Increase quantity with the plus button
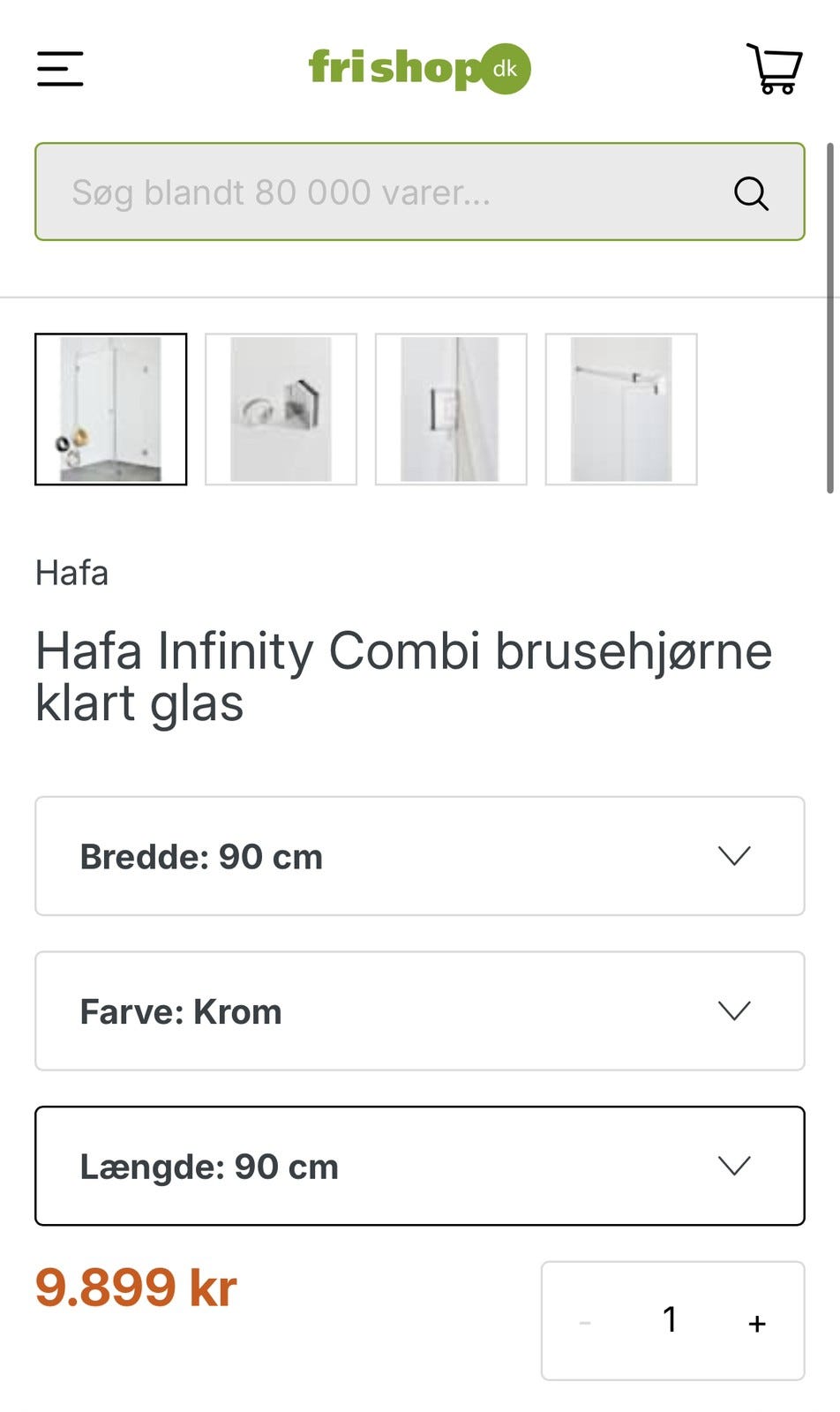Viewport: 840px width, 1412px height. click(x=757, y=1322)
